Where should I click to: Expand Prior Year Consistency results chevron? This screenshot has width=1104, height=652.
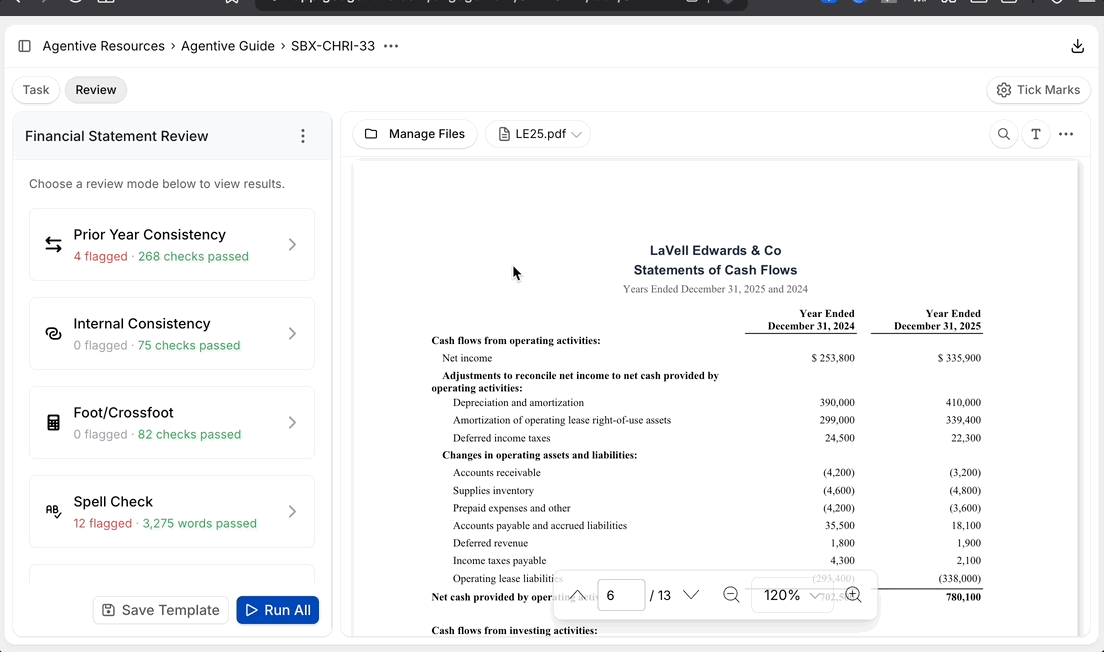[292, 244]
